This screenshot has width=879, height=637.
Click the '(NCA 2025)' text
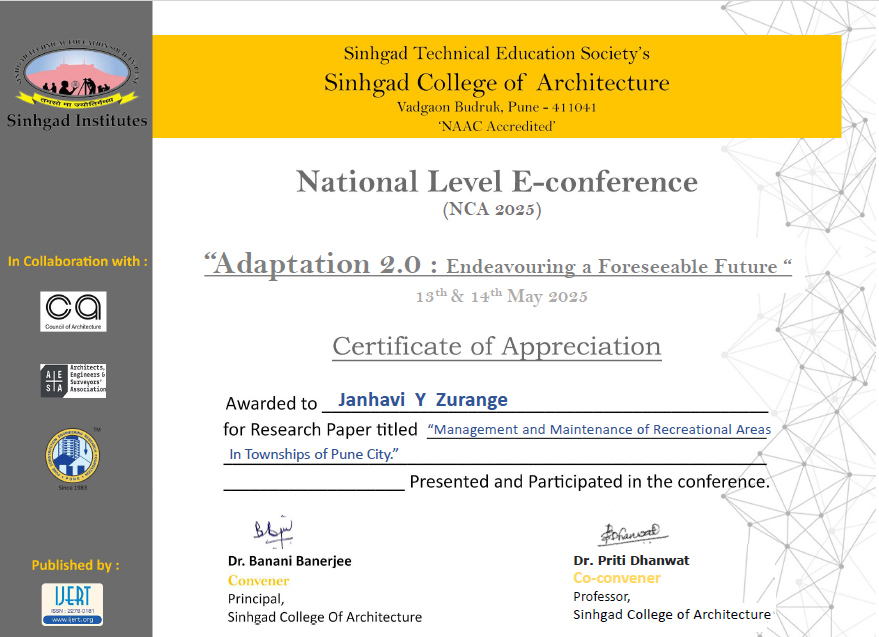click(x=492, y=210)
